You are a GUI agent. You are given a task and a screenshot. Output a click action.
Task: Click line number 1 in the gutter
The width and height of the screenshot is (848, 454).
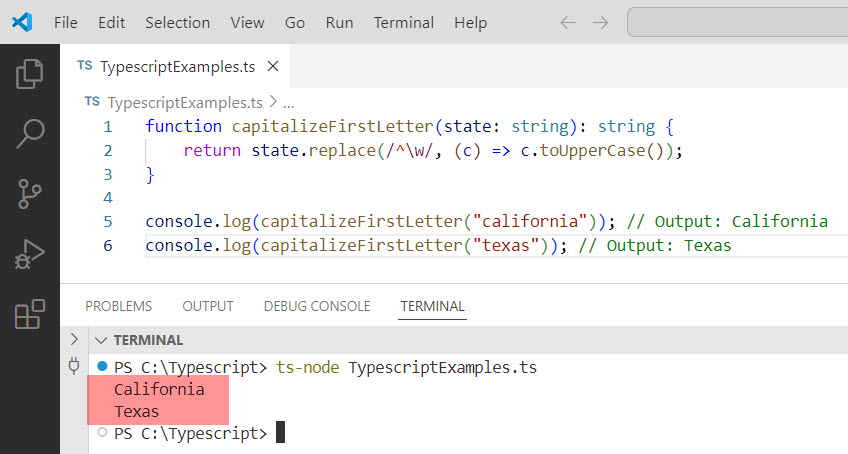pyautogui.click(x=108, y=127)
